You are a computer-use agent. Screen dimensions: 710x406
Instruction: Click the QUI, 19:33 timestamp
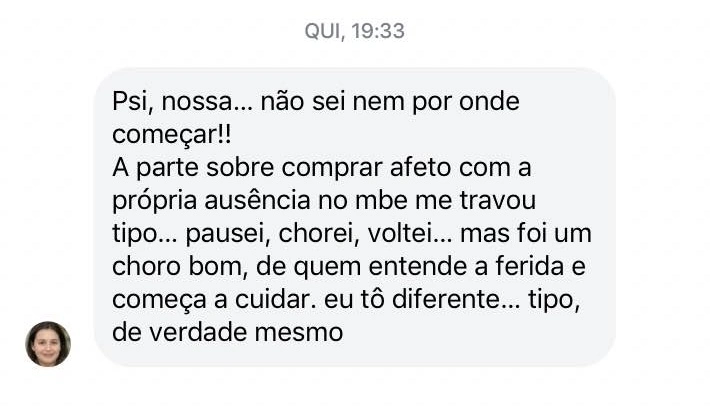point(355,31)
